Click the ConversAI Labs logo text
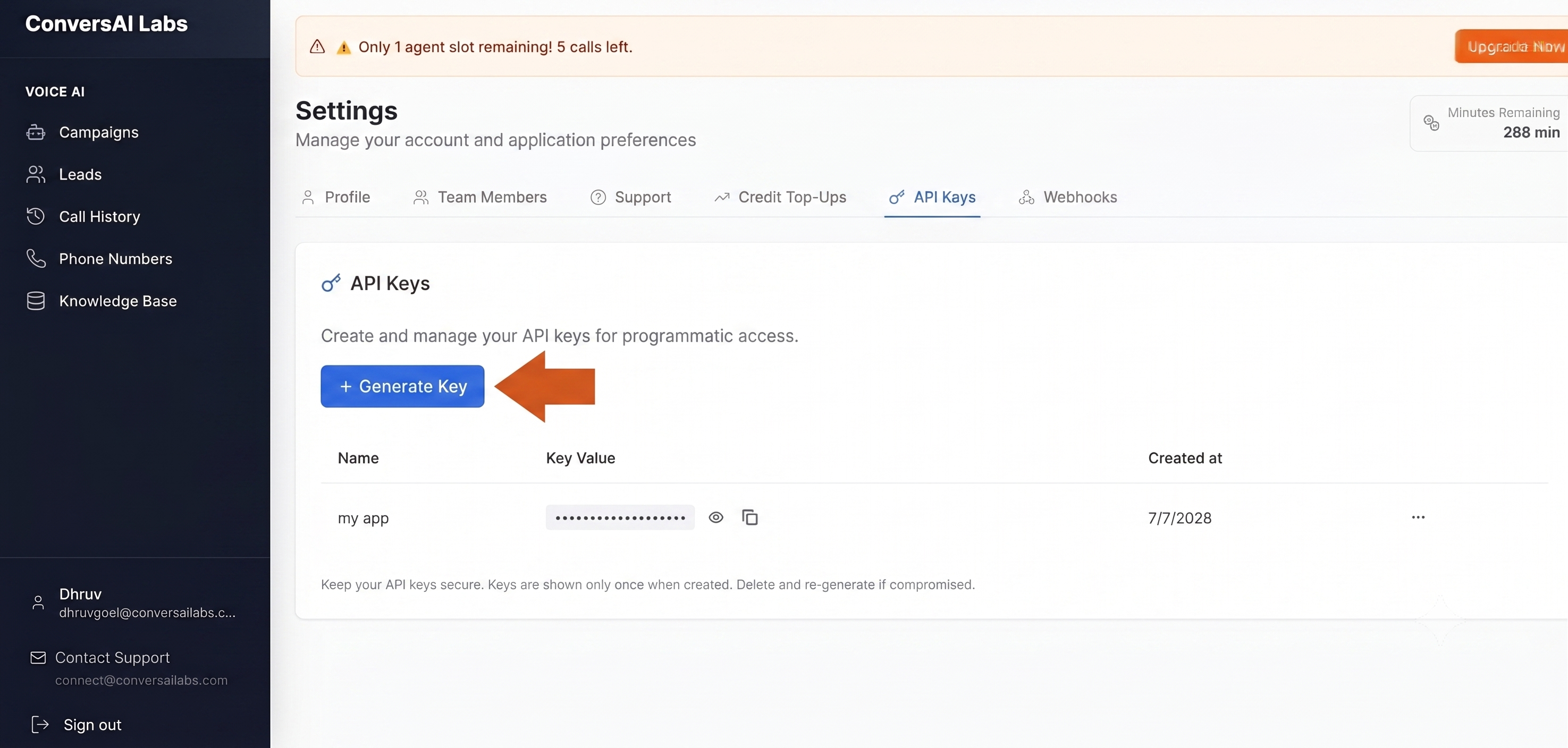The image size is (1568, 748). (x=106, y=24)
